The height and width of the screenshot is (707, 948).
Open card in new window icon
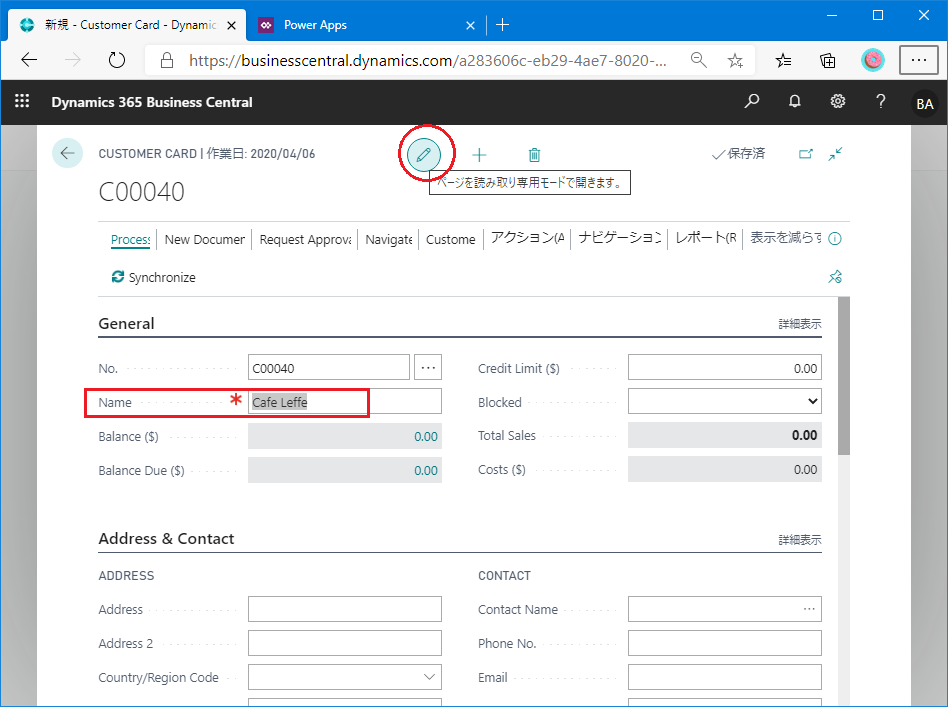click(x=805, y=154)
